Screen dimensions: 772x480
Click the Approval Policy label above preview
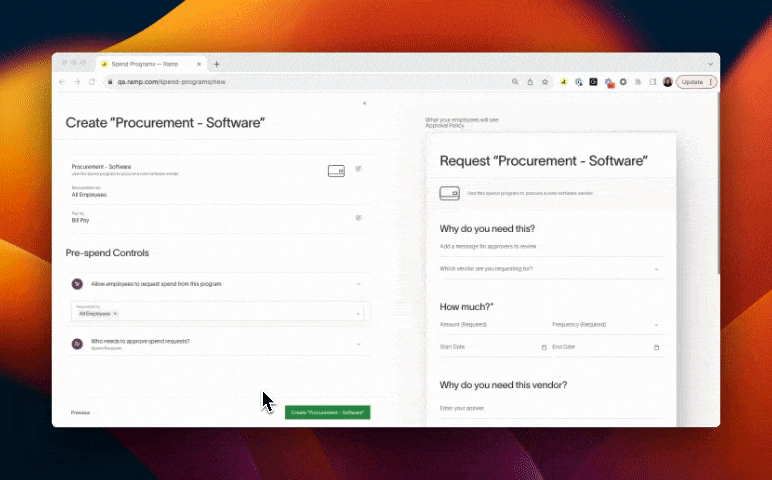click(x=445, y=126)
